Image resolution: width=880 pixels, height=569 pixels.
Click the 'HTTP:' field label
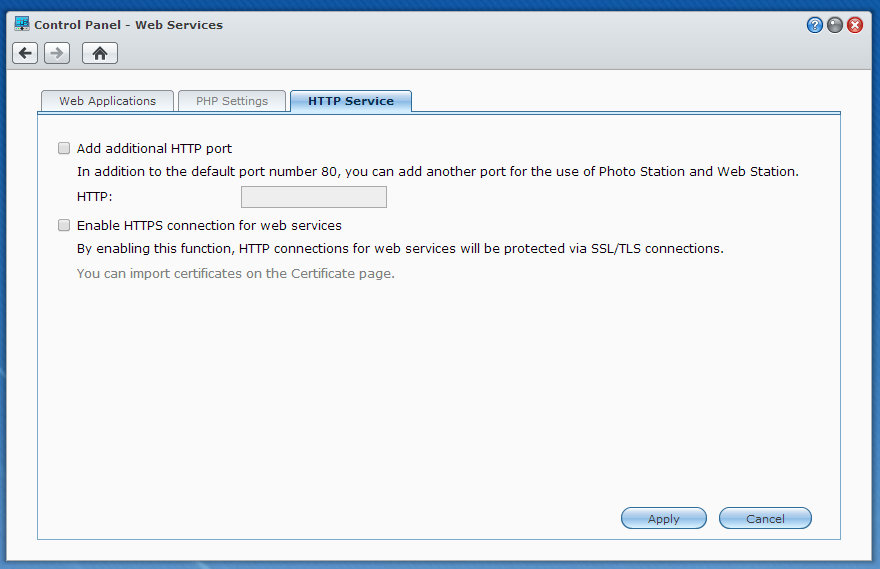[x=94, y=197]
